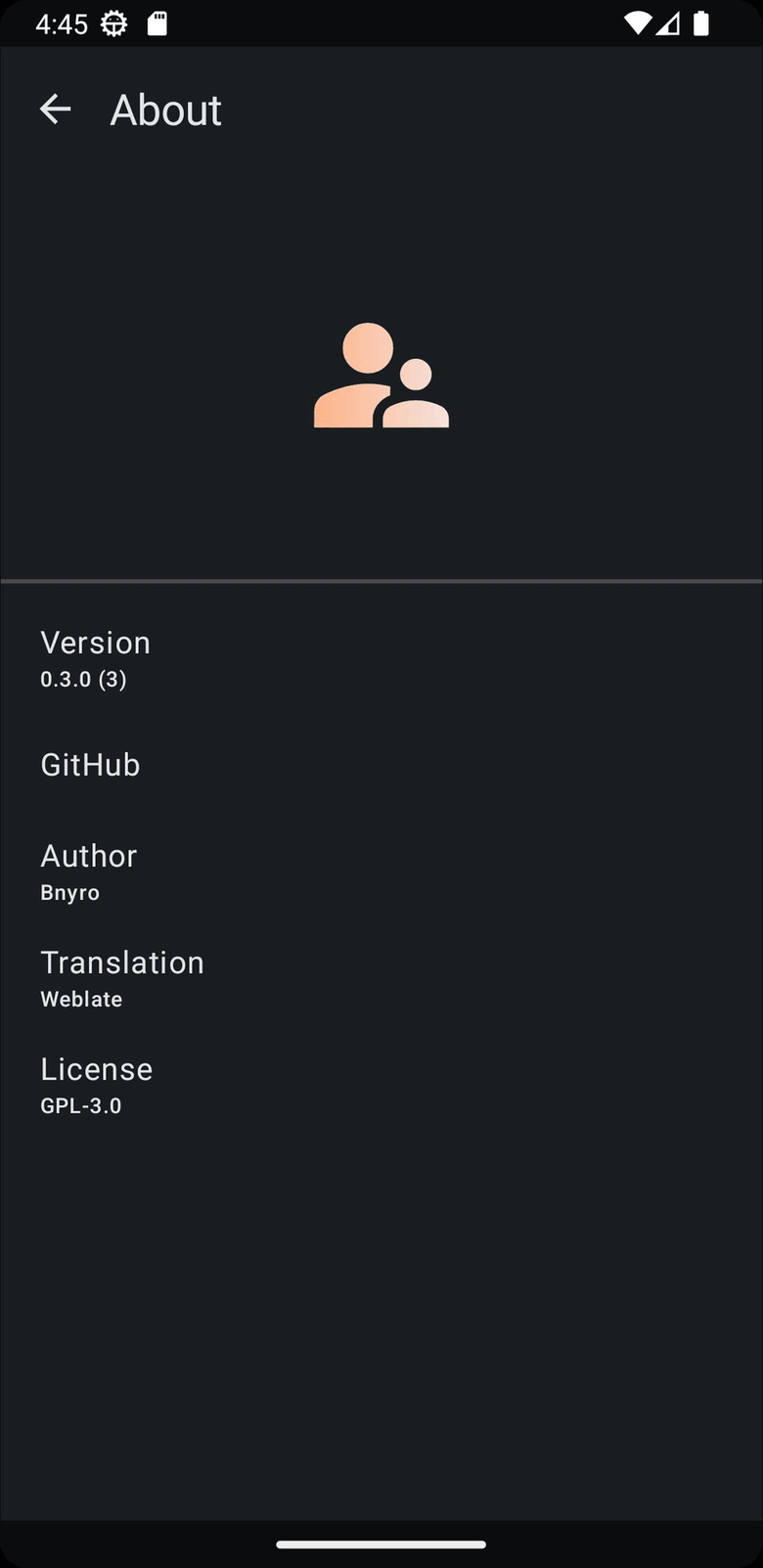Click the settings gear icon in status bar
Image resolution: width=763 pixels, height=1568 pixels.
tap(114, 22)
